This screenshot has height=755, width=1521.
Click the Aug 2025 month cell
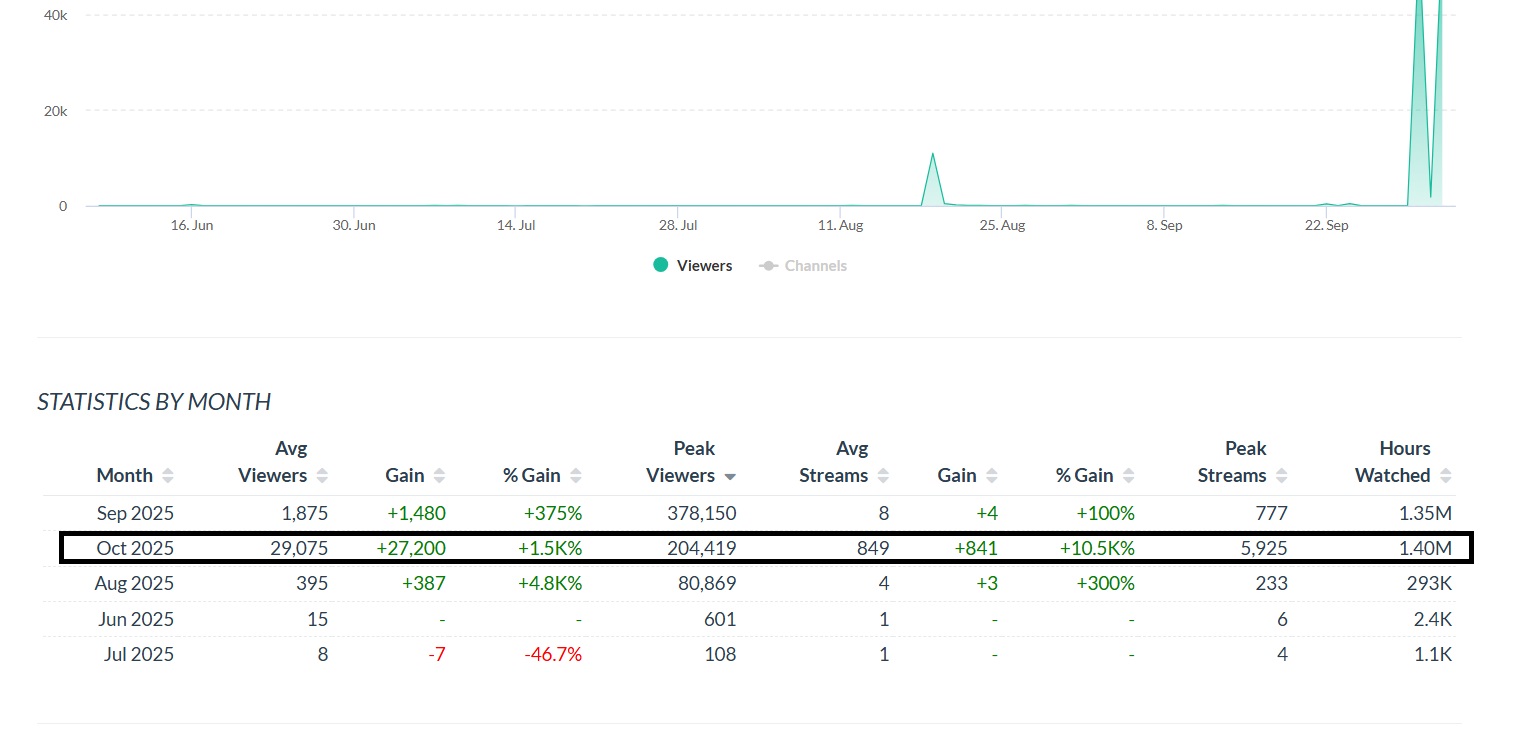[135, 584]
